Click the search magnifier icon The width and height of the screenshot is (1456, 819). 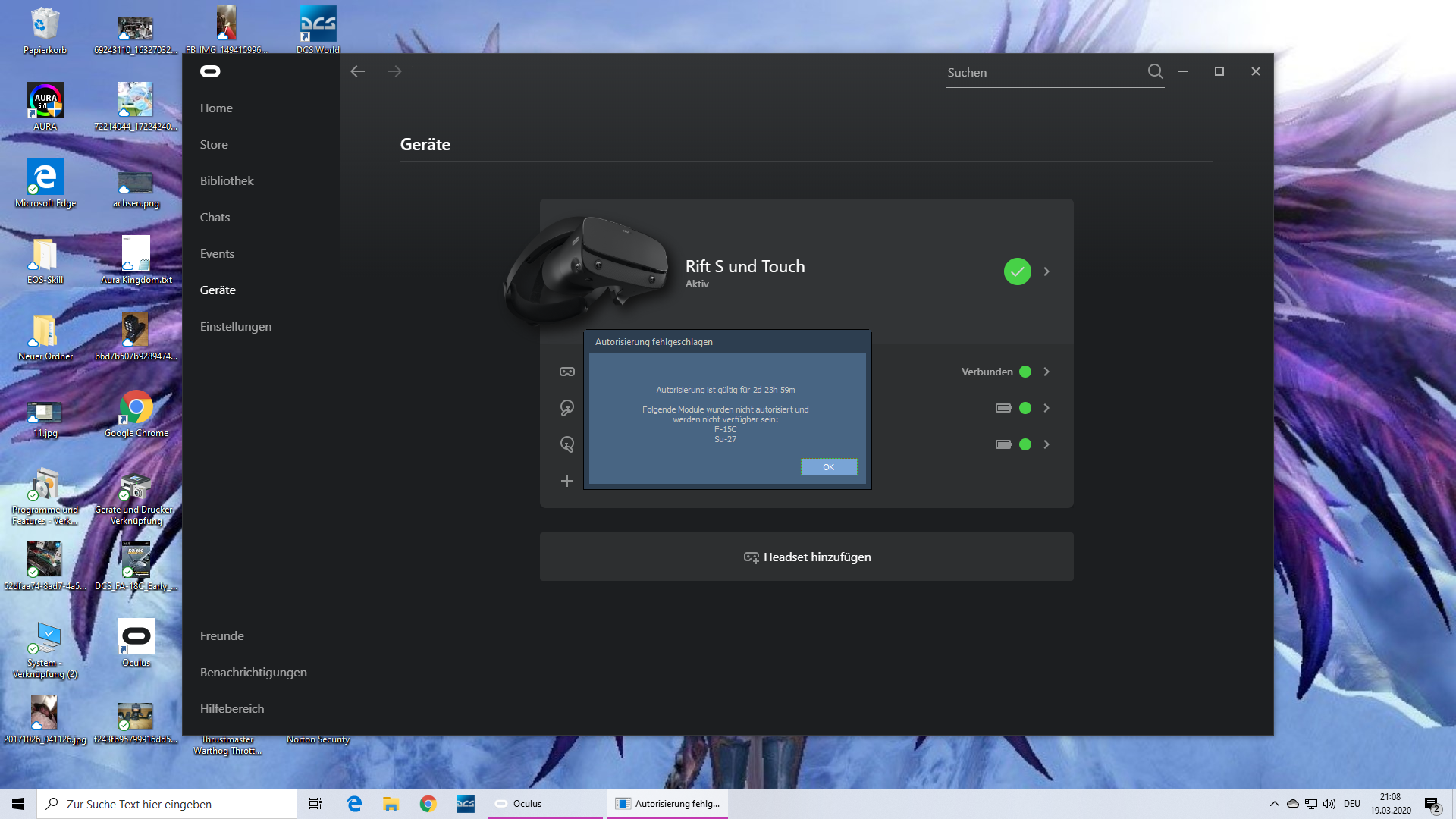(x=1155, y=71)
